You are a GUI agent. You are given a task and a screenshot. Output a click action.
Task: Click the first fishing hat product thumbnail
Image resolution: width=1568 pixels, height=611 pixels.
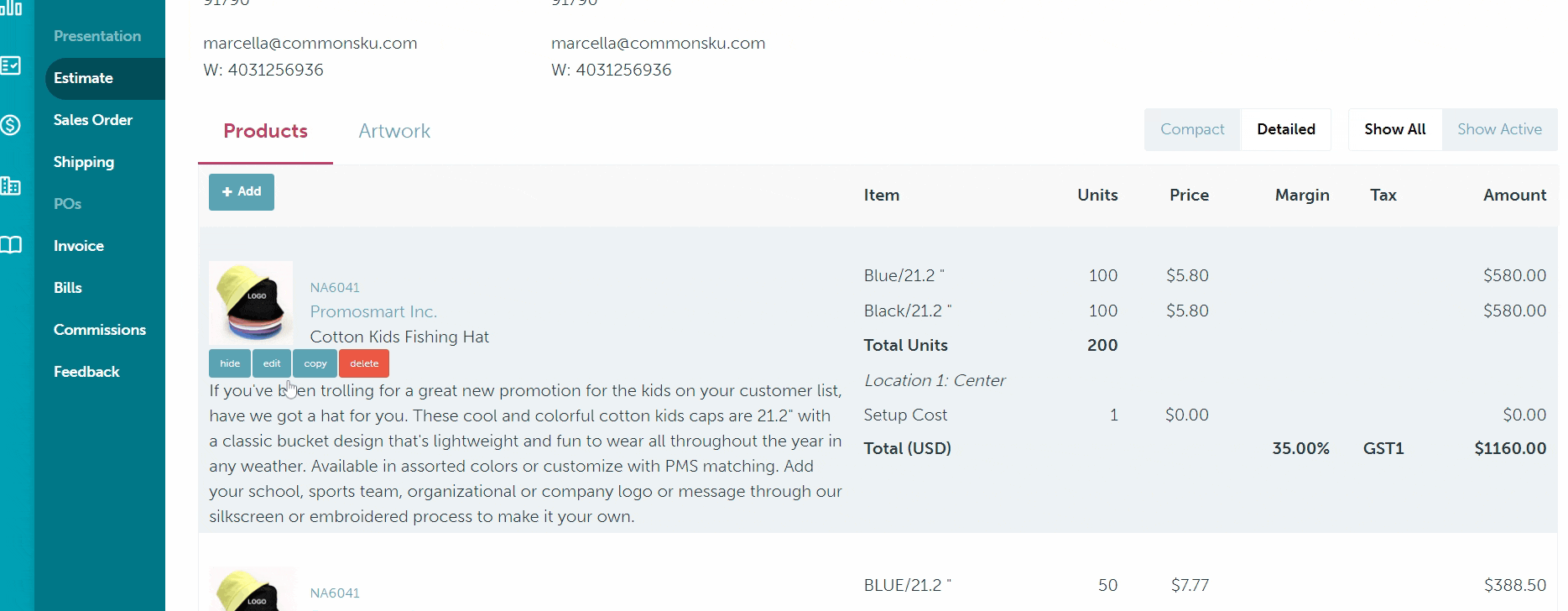[x=251, y=303]
